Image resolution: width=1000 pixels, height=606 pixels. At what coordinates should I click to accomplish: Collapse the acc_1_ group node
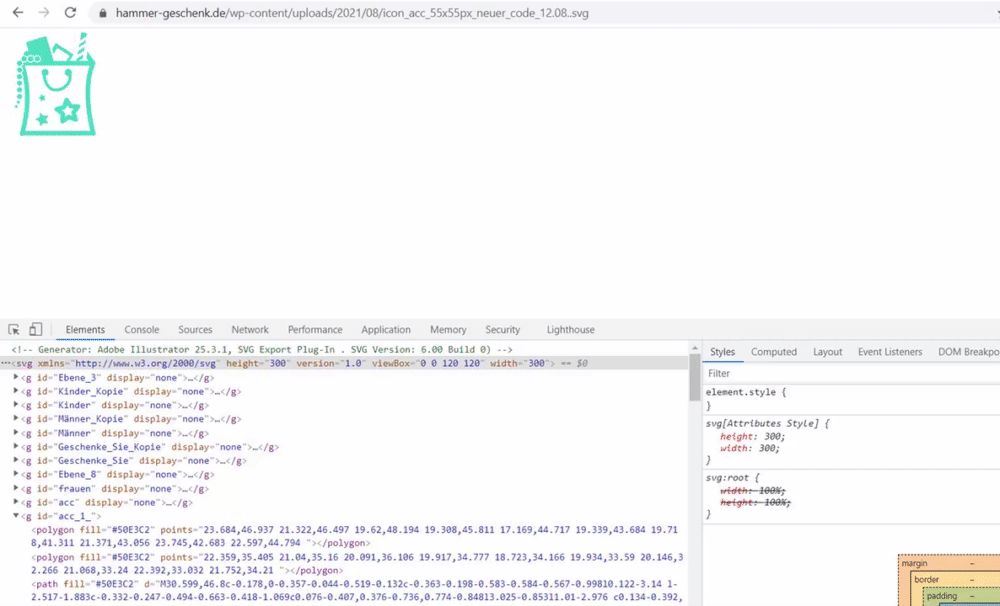coord(16,516)
